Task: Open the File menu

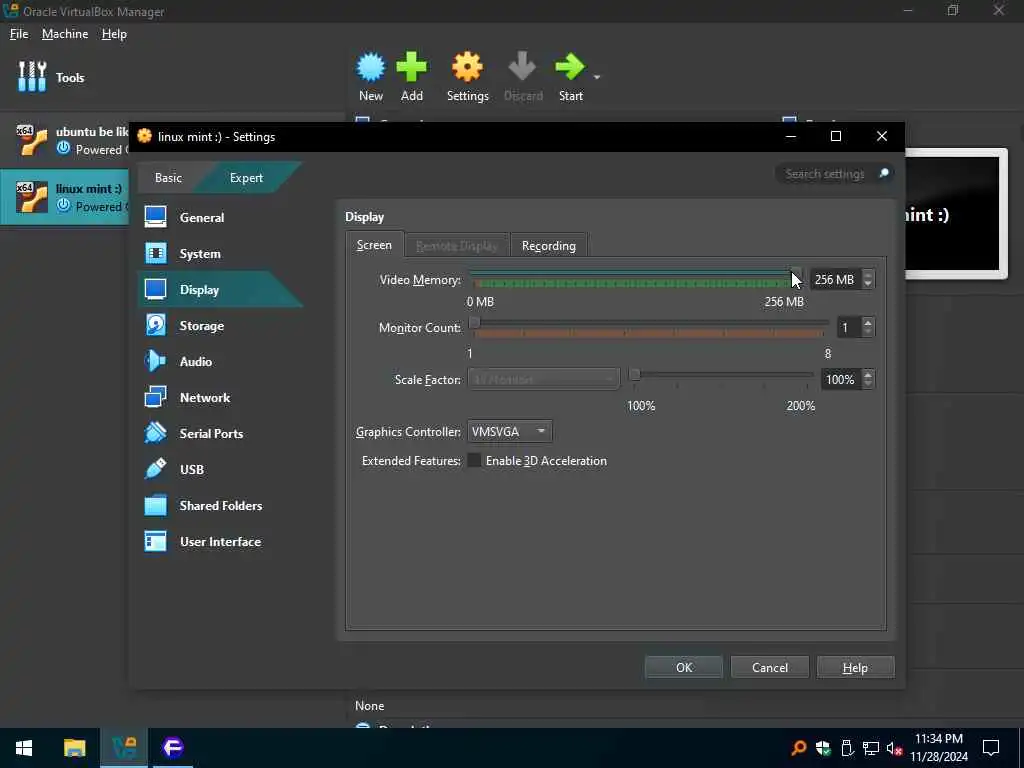Action: click(x=19, y=34)
